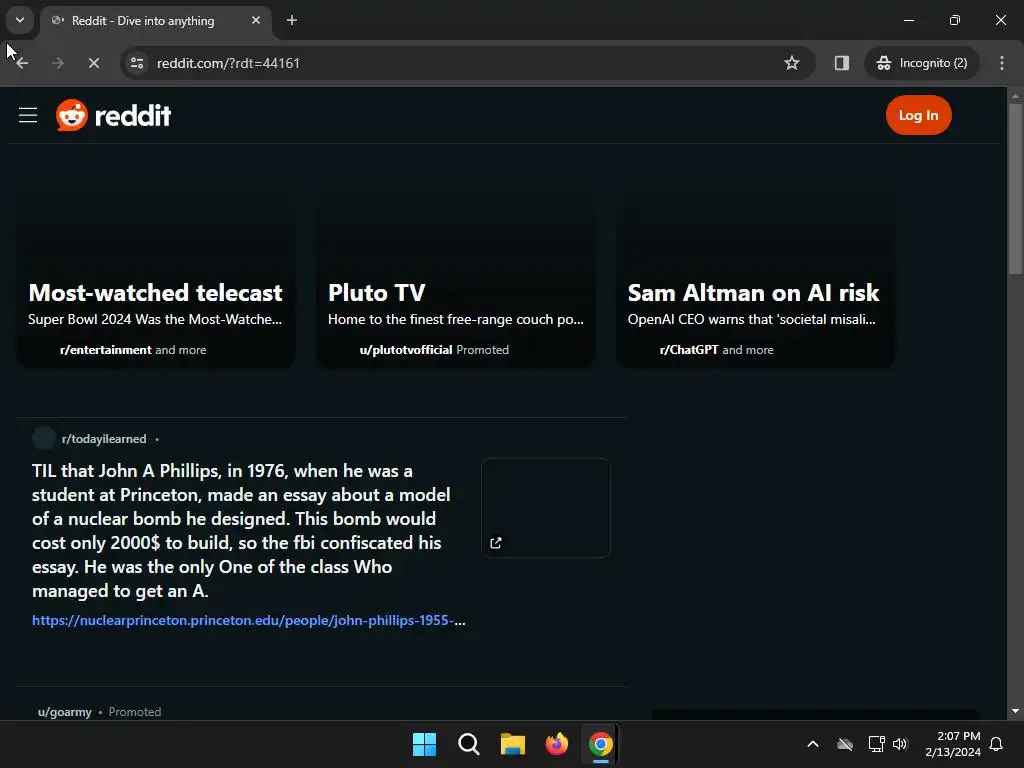Open the r/todayilearned subreddit link

tap(104, 439)
